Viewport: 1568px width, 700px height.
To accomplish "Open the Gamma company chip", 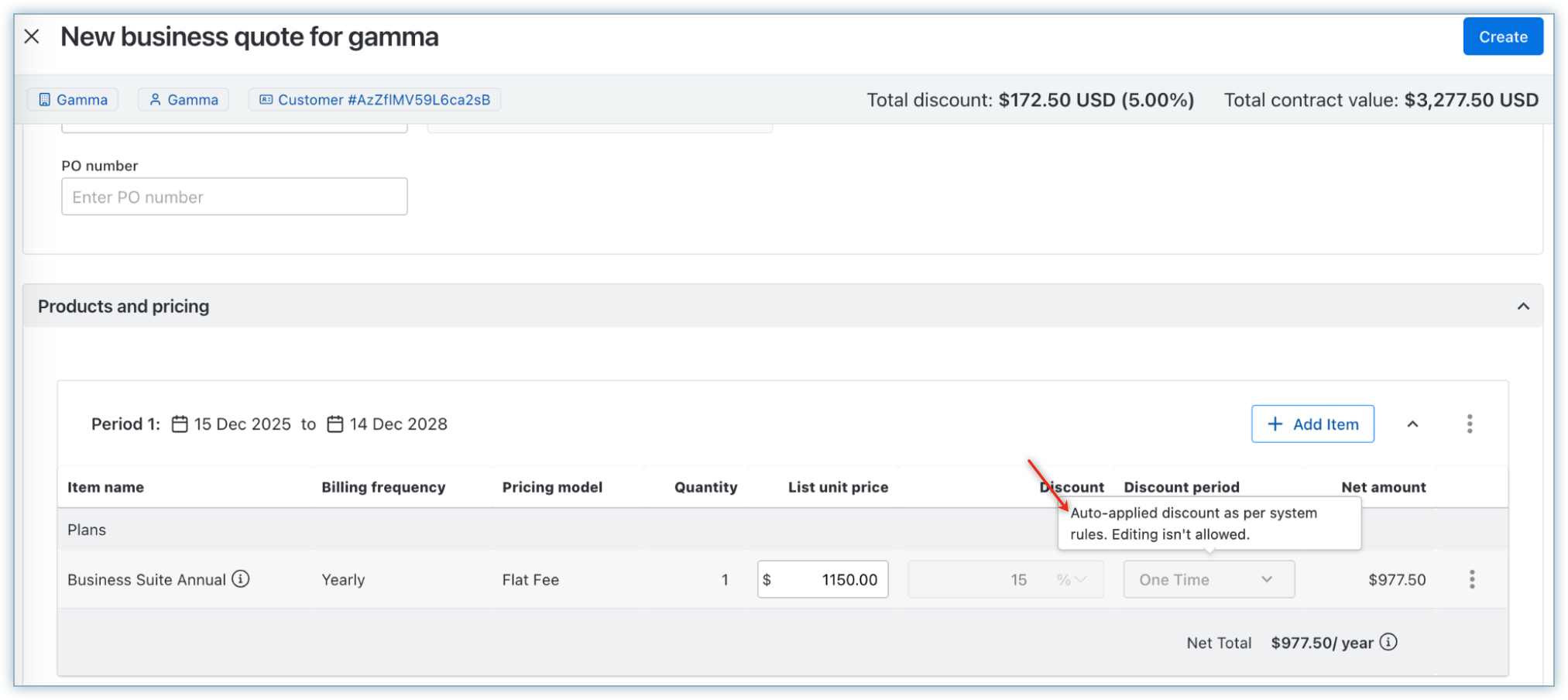I will 73,100.
